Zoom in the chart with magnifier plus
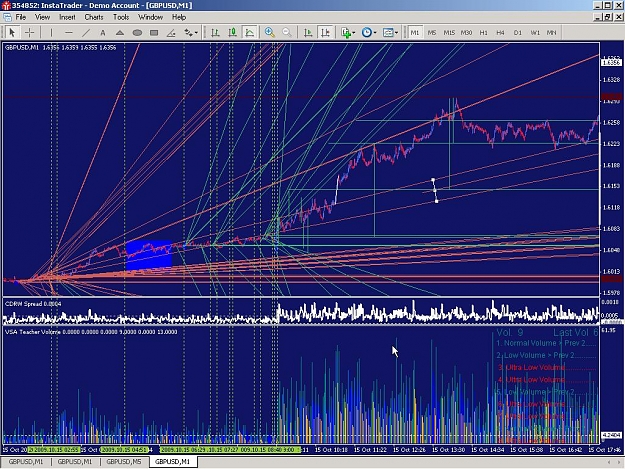The image size is (625, 469). (270, 33)
